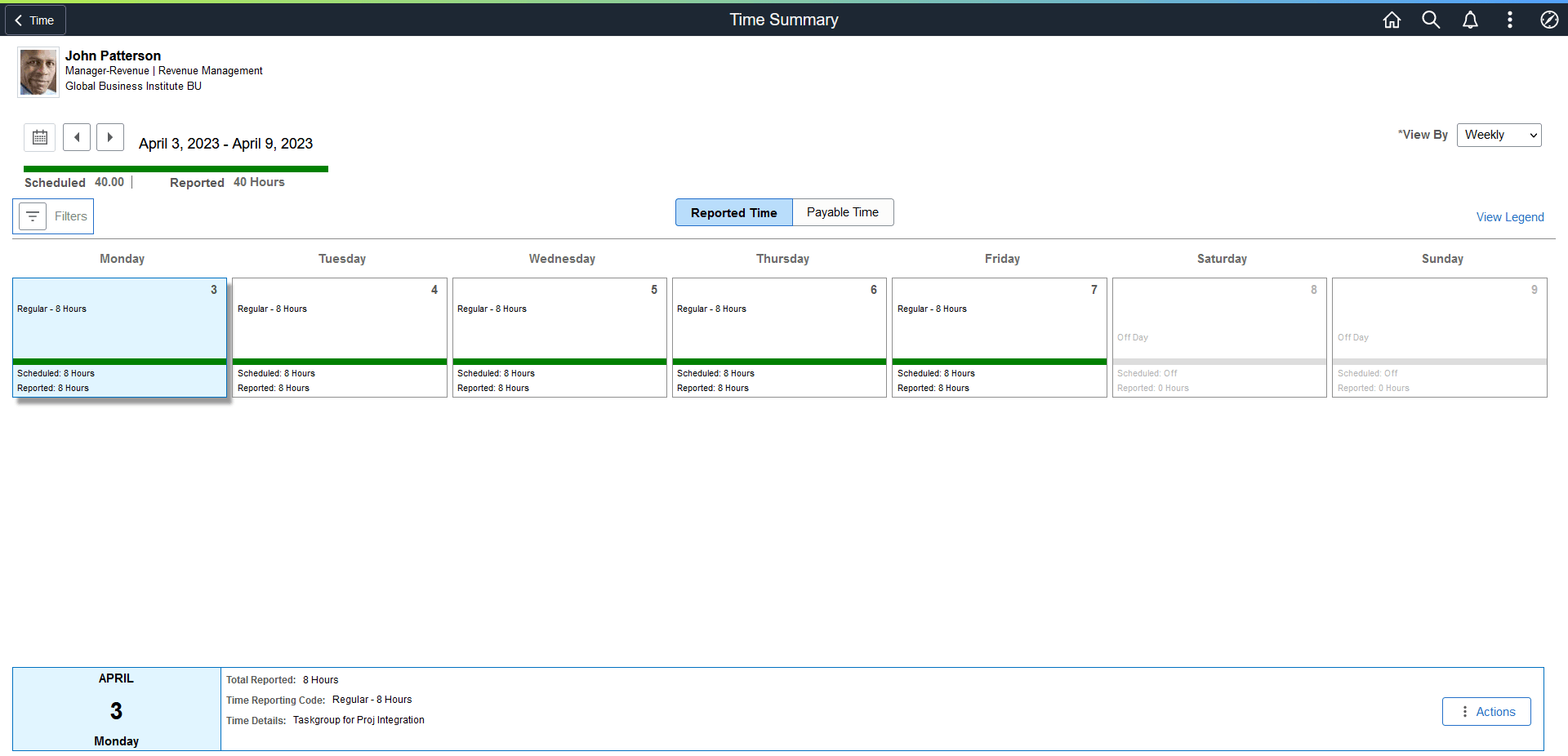The image size is (1568, 756).
Task: Select Saturday April 8 off day card
Action: click(x=1219, y=338)
